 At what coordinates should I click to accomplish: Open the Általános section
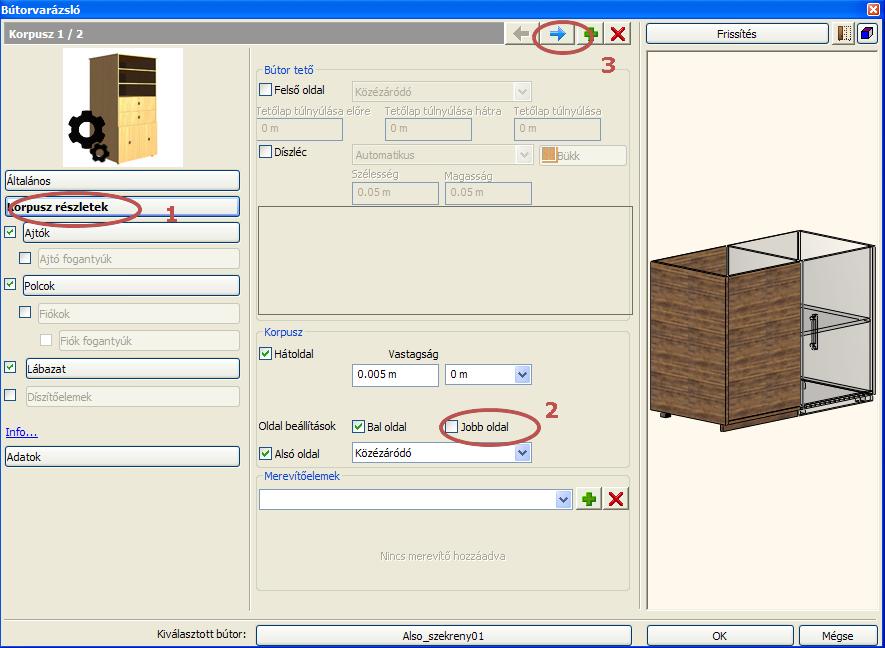122,181
